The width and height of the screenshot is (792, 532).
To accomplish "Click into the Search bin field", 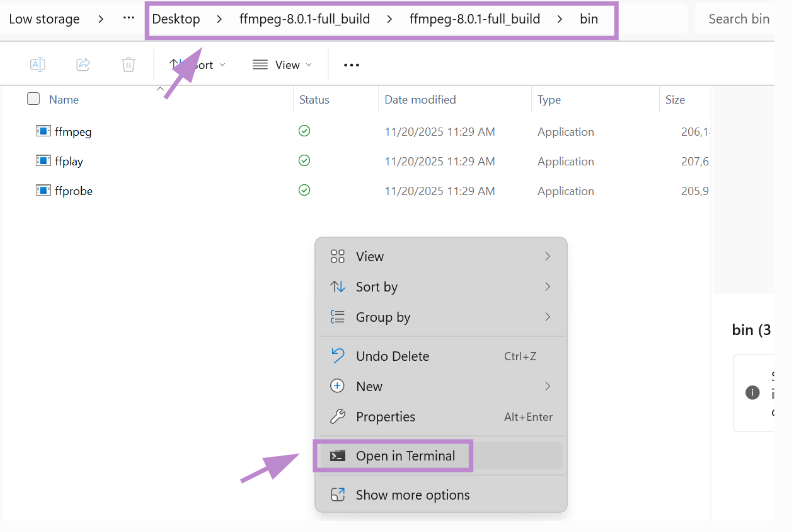I will pyautogui.click(x=734, y=19).
